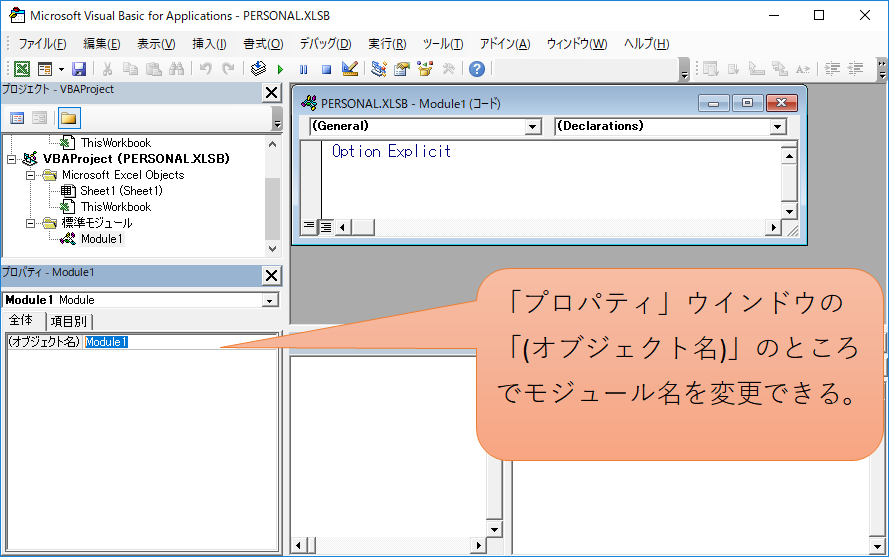Open the ヘルプ(H) menu

pos(646,44)
